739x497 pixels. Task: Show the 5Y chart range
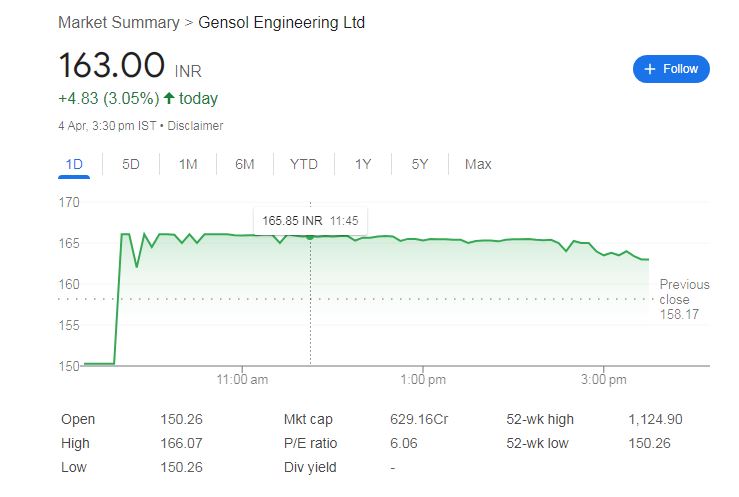click(x=420, y=164)
